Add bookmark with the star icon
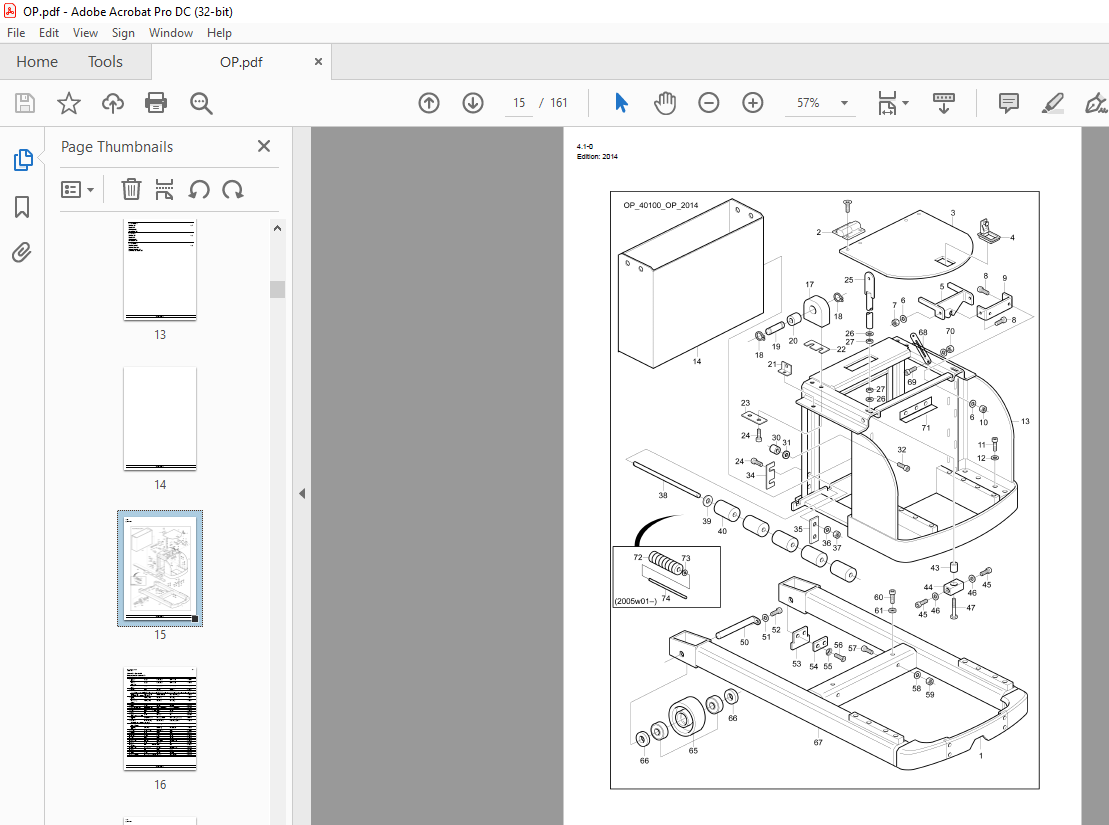This screenshot has height=825, width=1109. (x=69, y=103)
